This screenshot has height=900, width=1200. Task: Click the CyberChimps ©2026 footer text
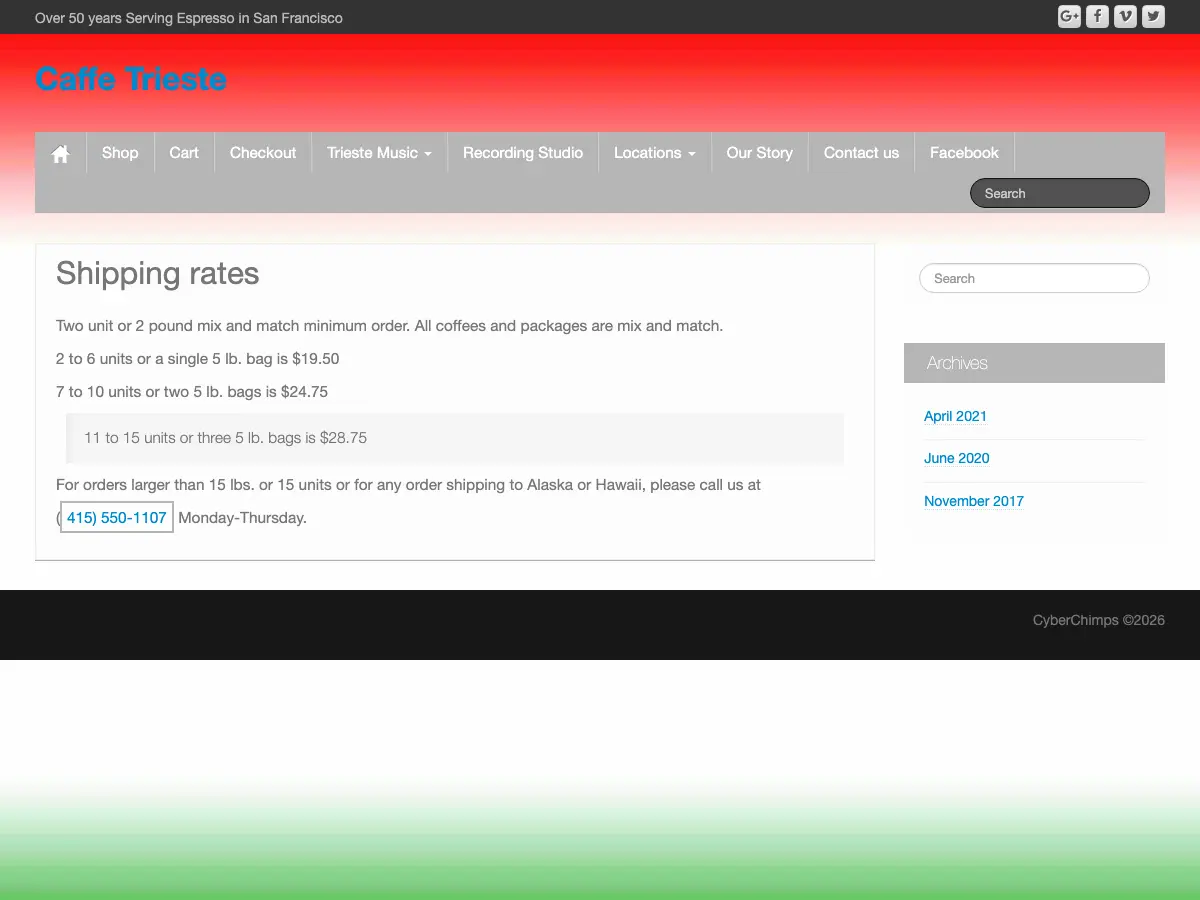point(1099,620)
